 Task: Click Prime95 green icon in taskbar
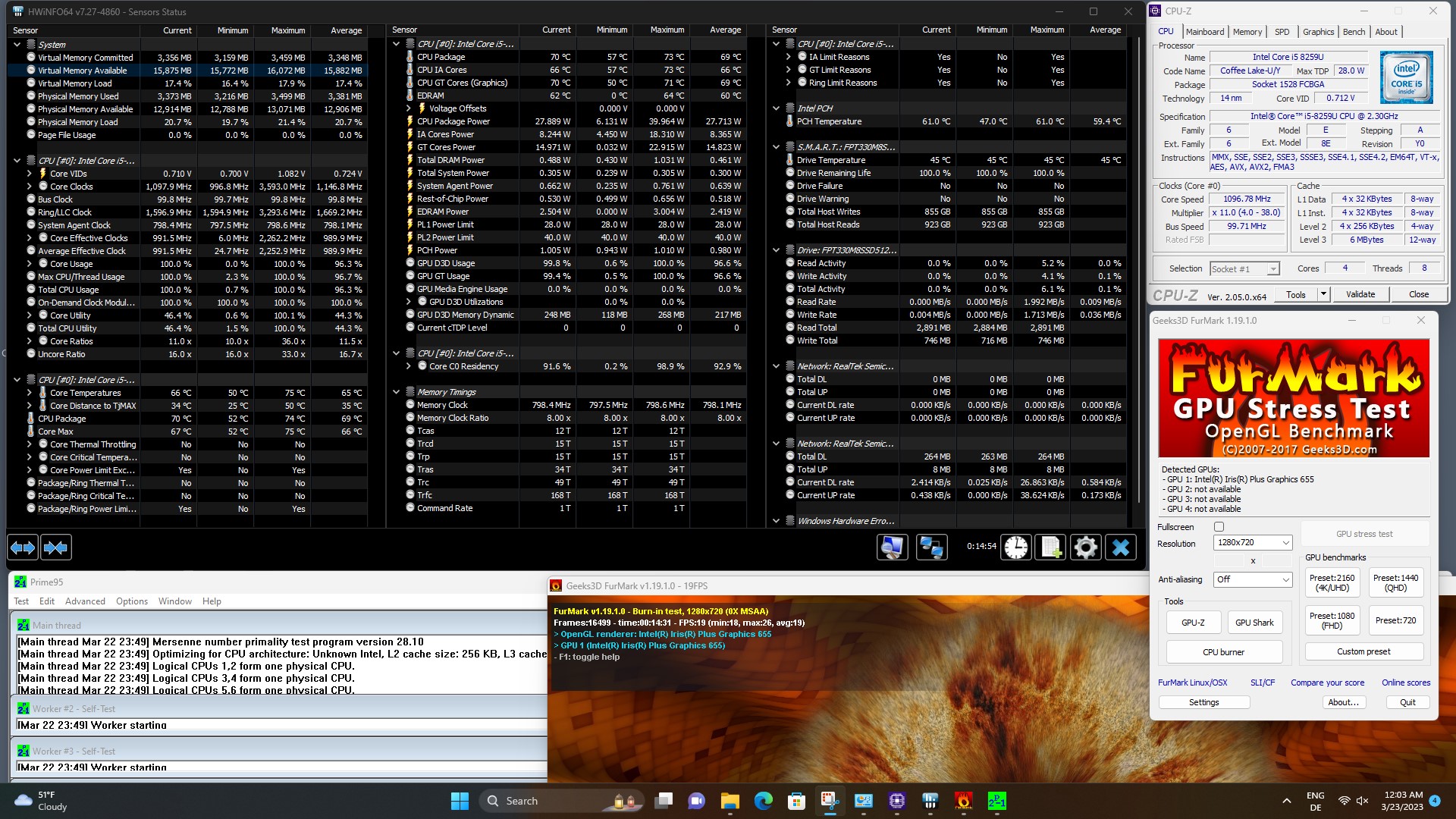pyautogui.click(x=996, y=801)
